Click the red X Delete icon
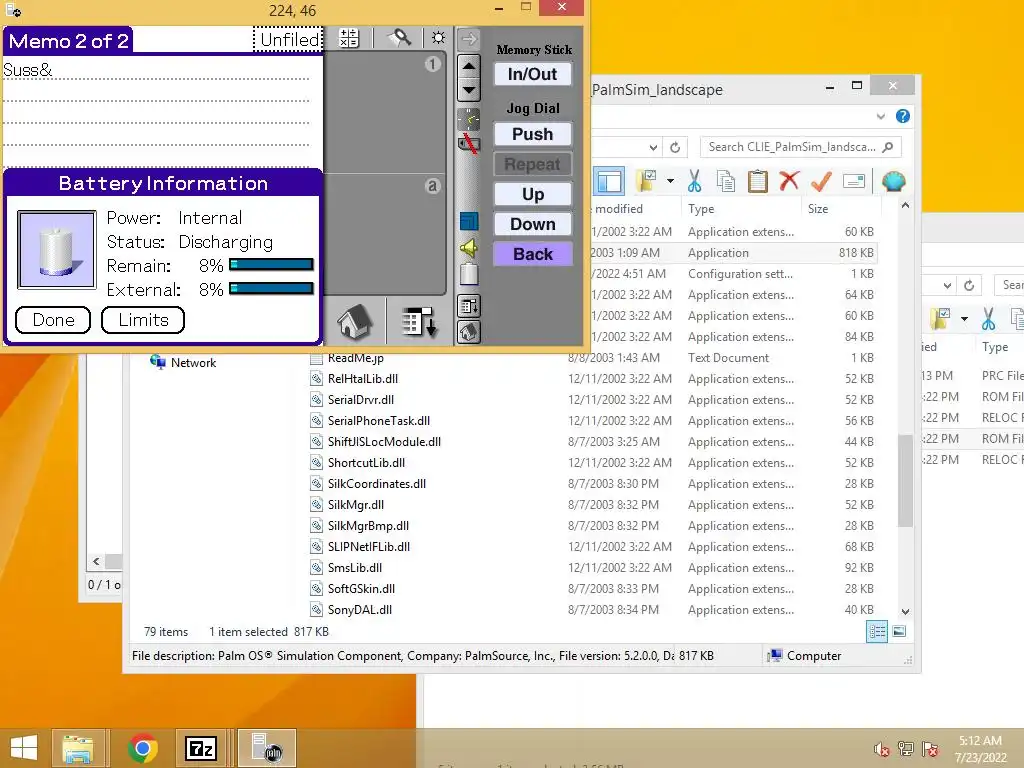This screenshot has width=1024, height=768. click(789, 180)
